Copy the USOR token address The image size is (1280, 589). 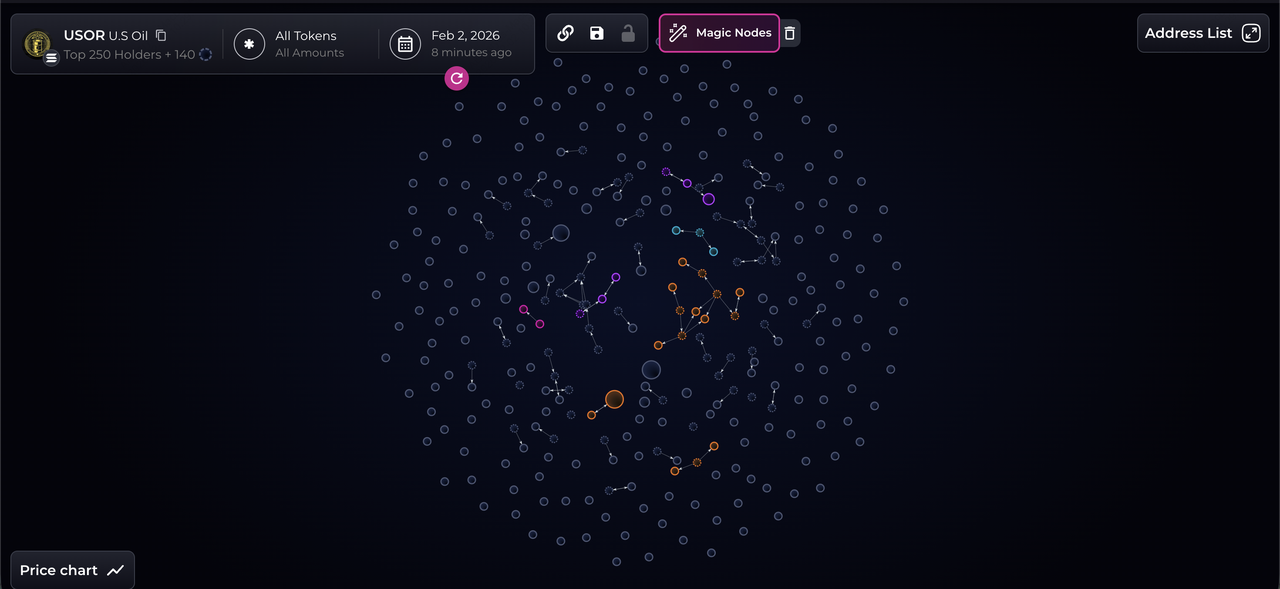pyautogui.click(x=161, y=35)
